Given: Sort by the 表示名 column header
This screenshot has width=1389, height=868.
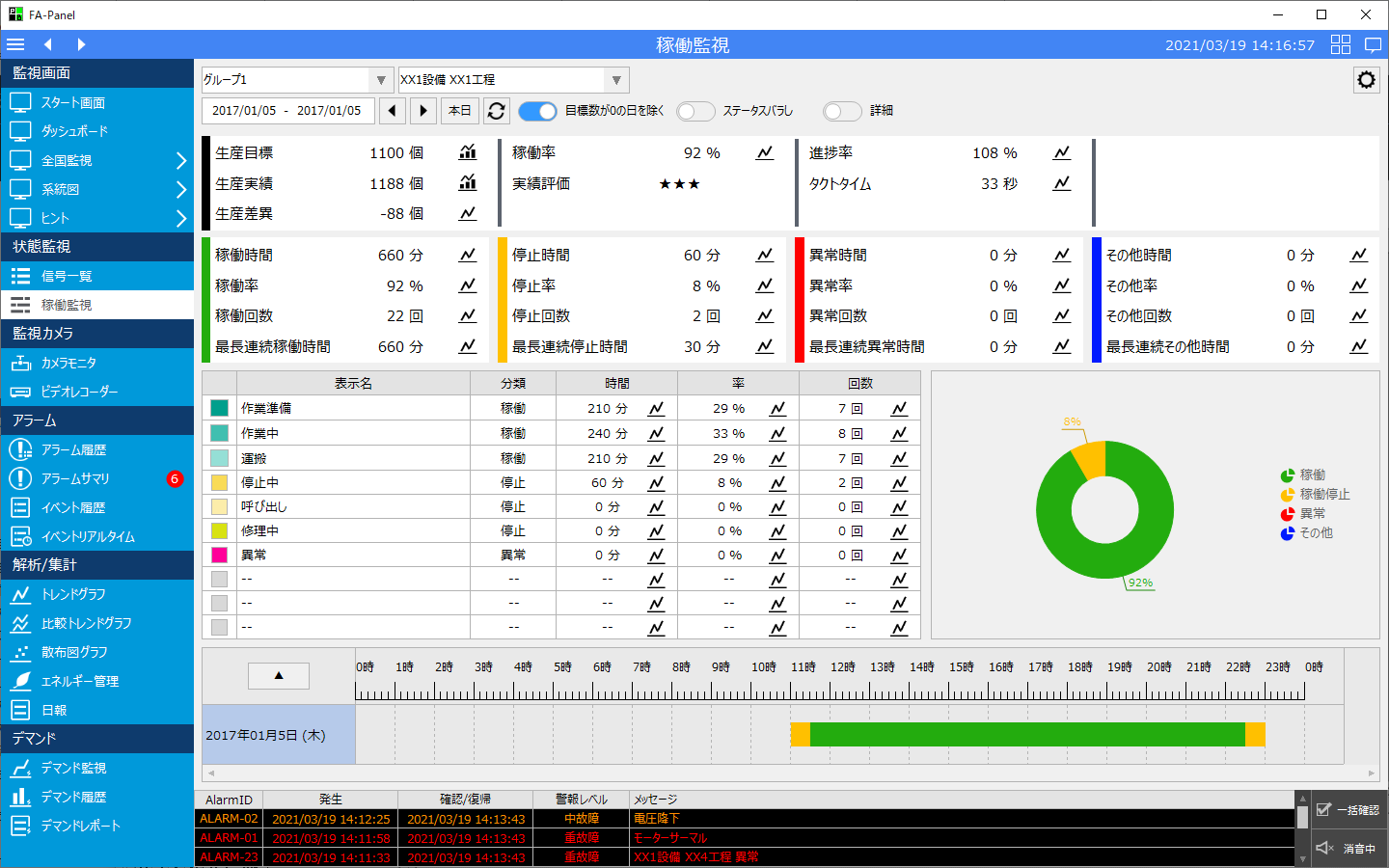Looking at the screenshot, I should (353, 383).
